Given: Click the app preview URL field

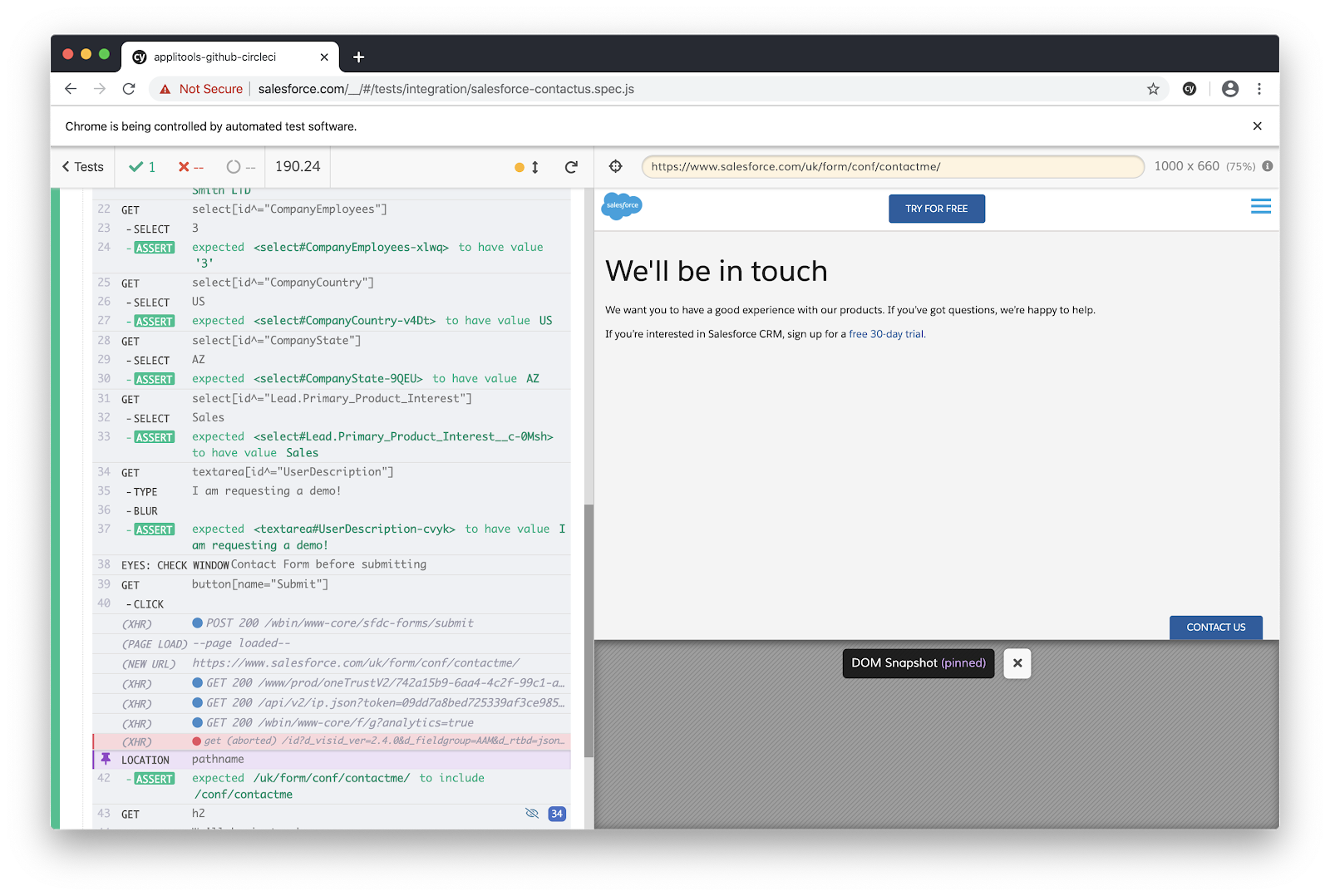Looking at the screenshot, I should tap(892, 166).
